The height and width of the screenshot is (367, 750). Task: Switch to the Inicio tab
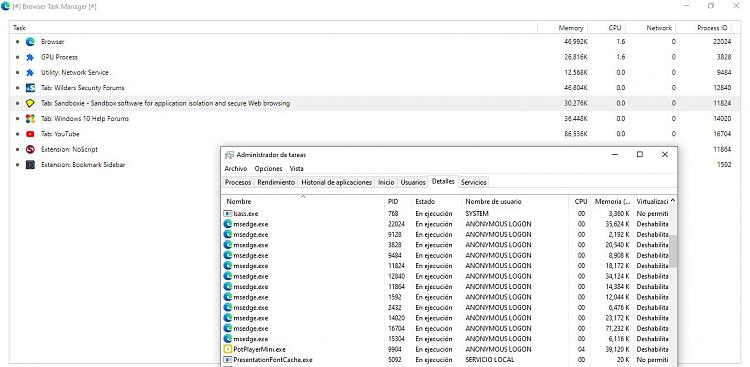386,182
